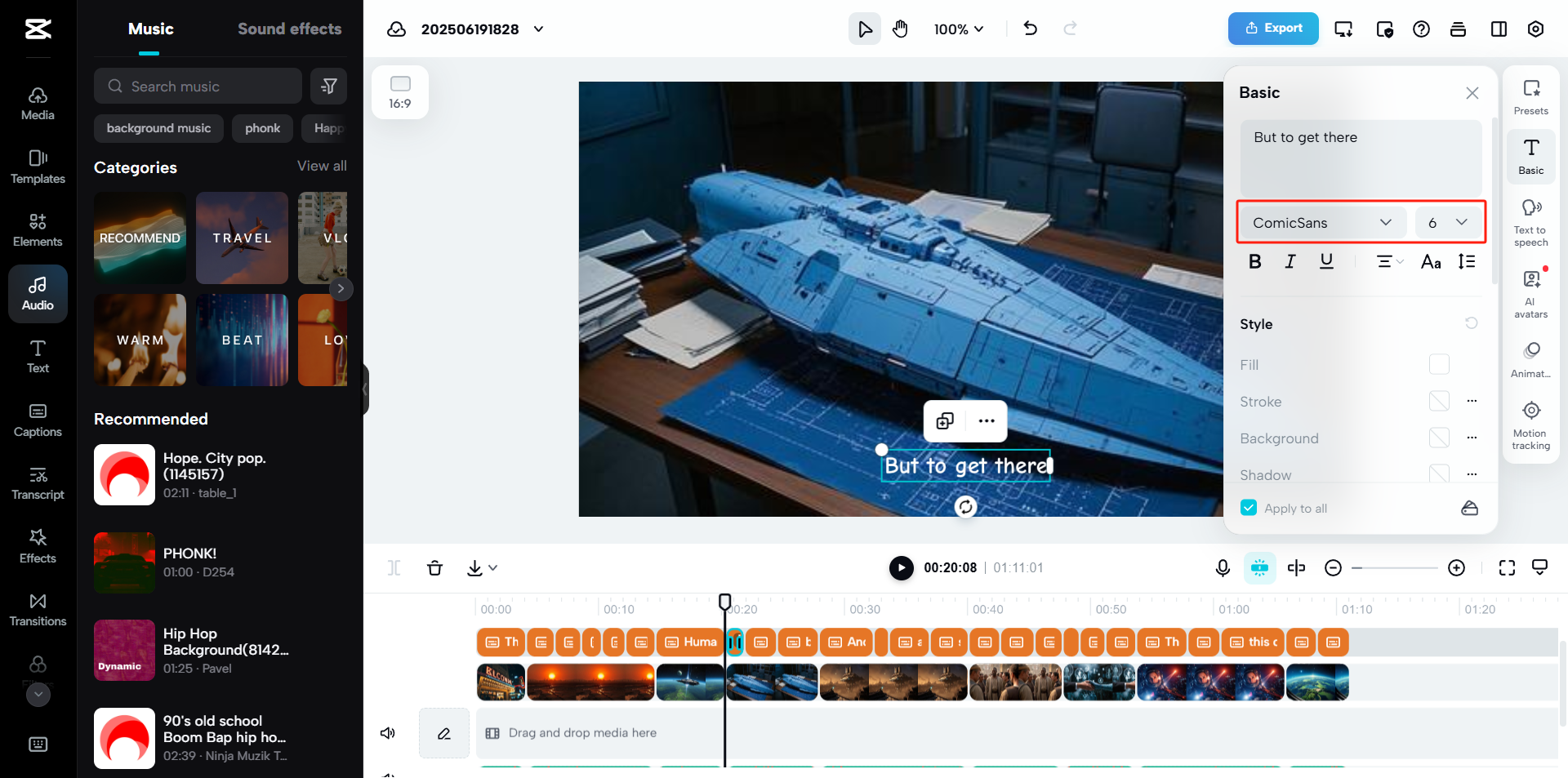Open the 100% zoom level dropdown

click(959, 29)
